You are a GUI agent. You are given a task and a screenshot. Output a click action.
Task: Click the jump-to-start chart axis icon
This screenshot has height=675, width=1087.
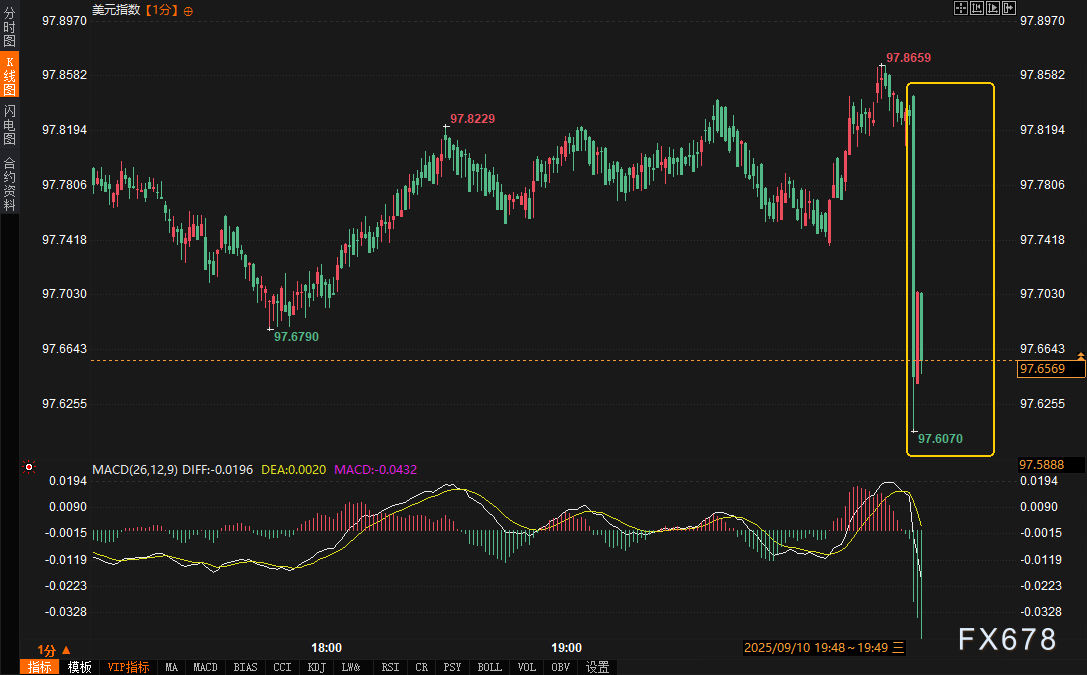click(977, 9)
